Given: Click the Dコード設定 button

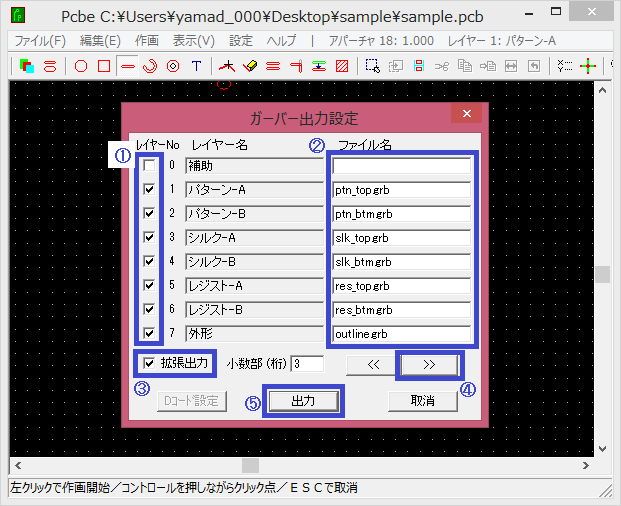Looking at the screenshot, I should 192,401.
